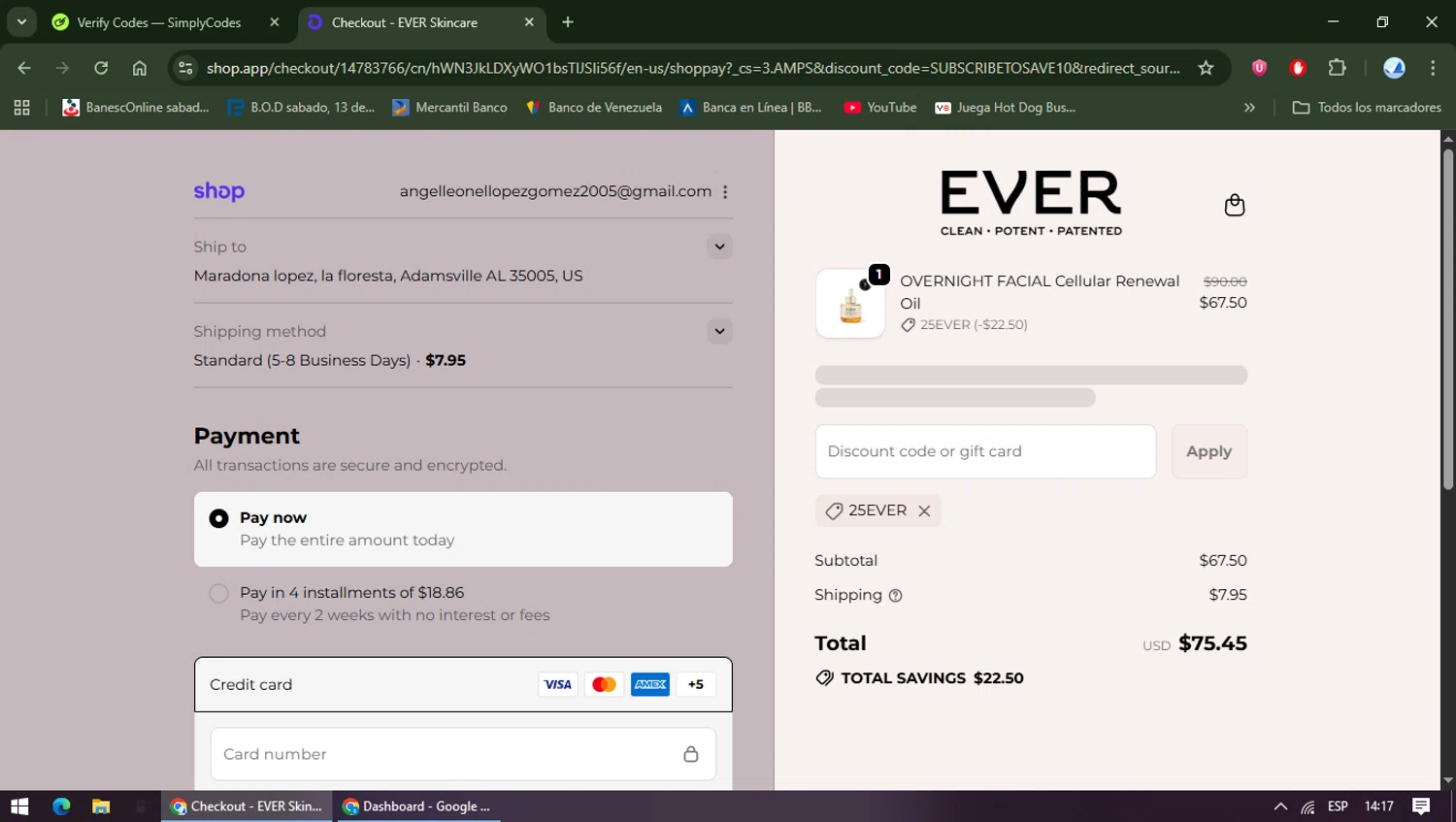
Task: Click the uBlock shield extension icon
Action: [1259, 68]
